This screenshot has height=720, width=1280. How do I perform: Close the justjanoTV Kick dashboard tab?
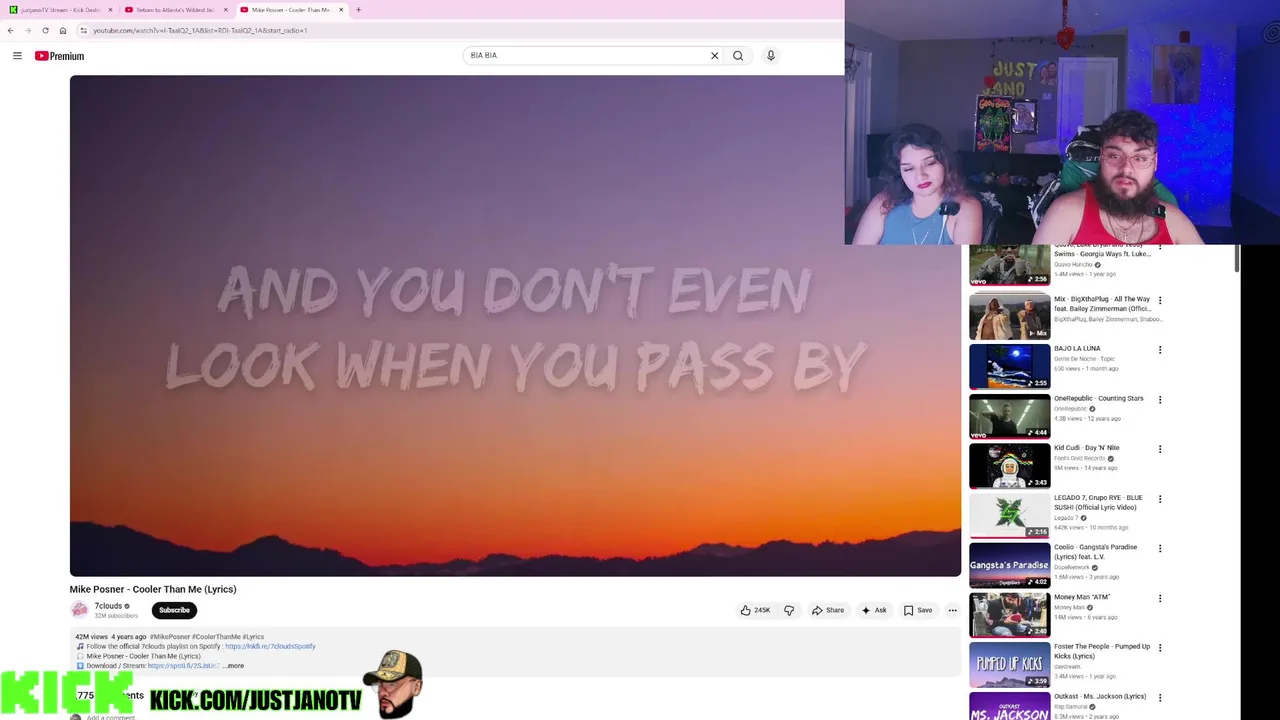[111, 10]
